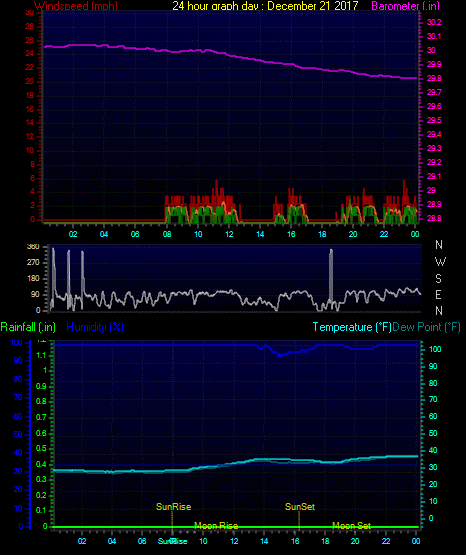
Task: Click the W wind direction letter
Action: 440,262
